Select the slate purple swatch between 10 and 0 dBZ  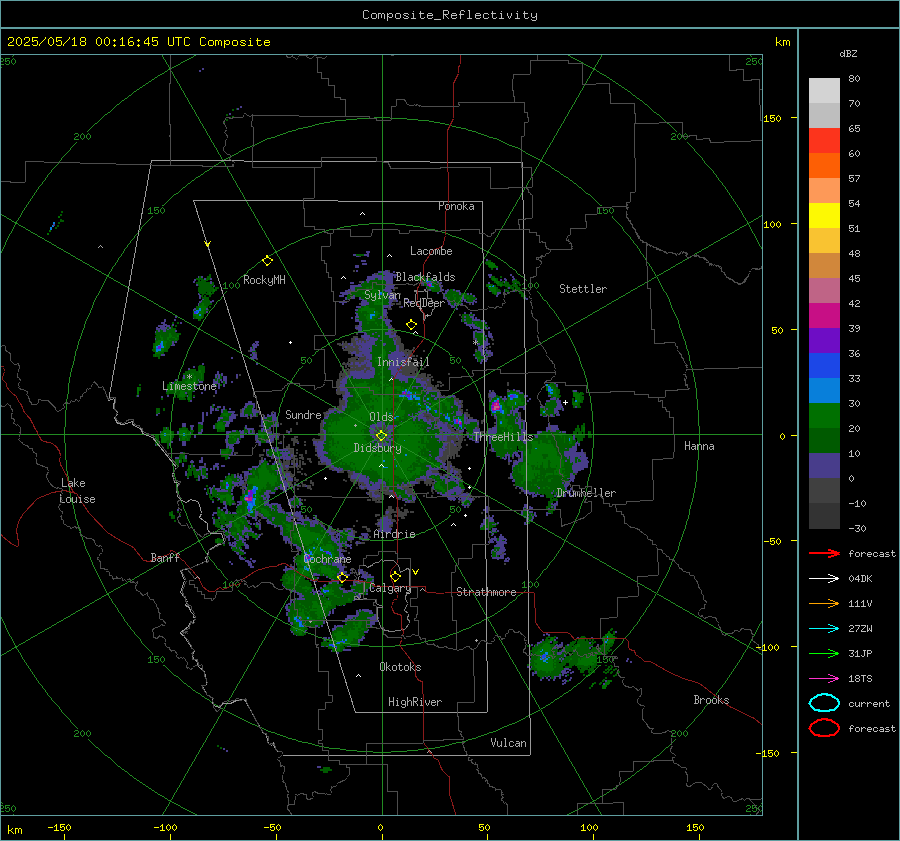point(824,466)
